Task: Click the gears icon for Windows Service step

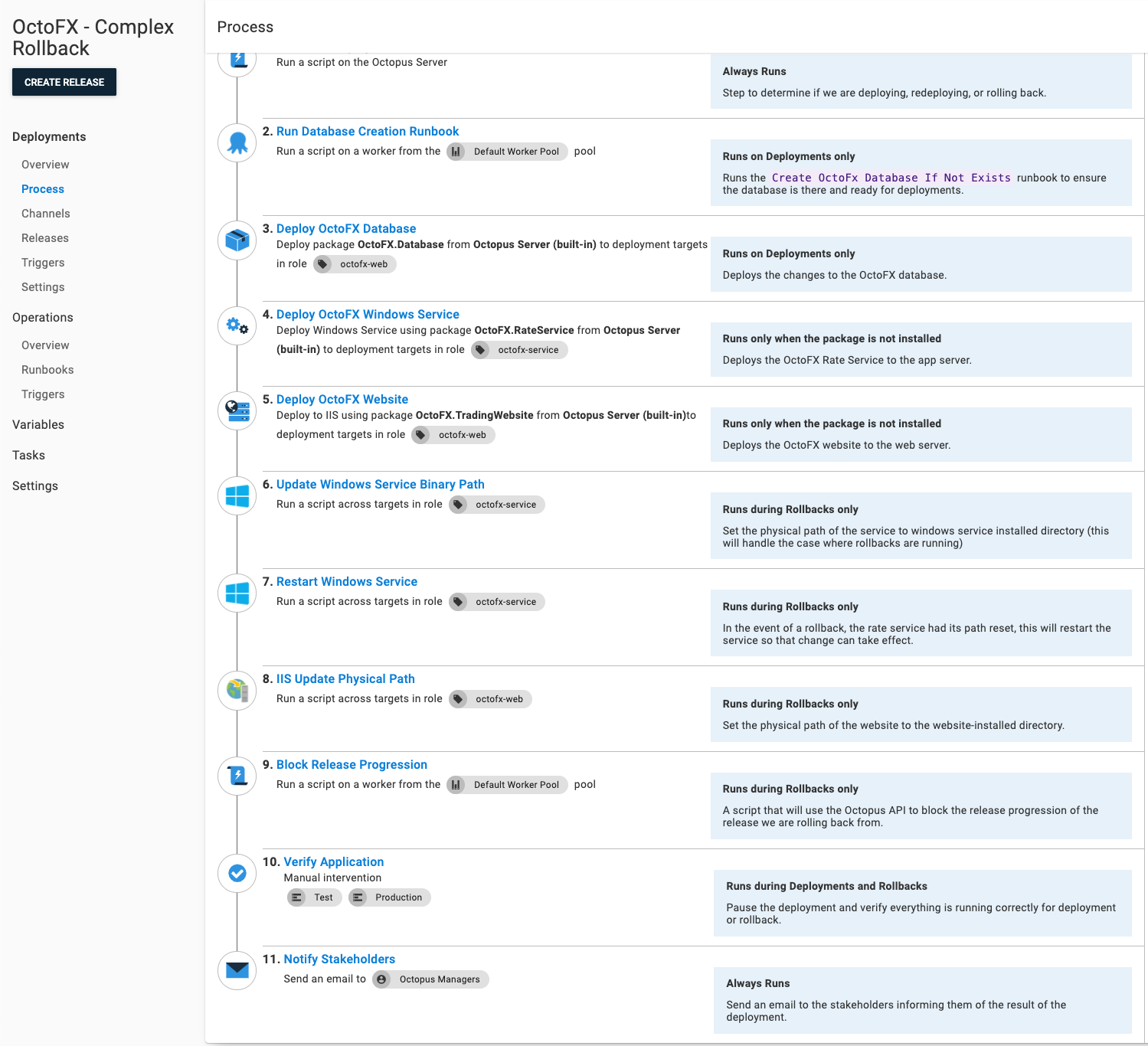Action: point(237,326)
